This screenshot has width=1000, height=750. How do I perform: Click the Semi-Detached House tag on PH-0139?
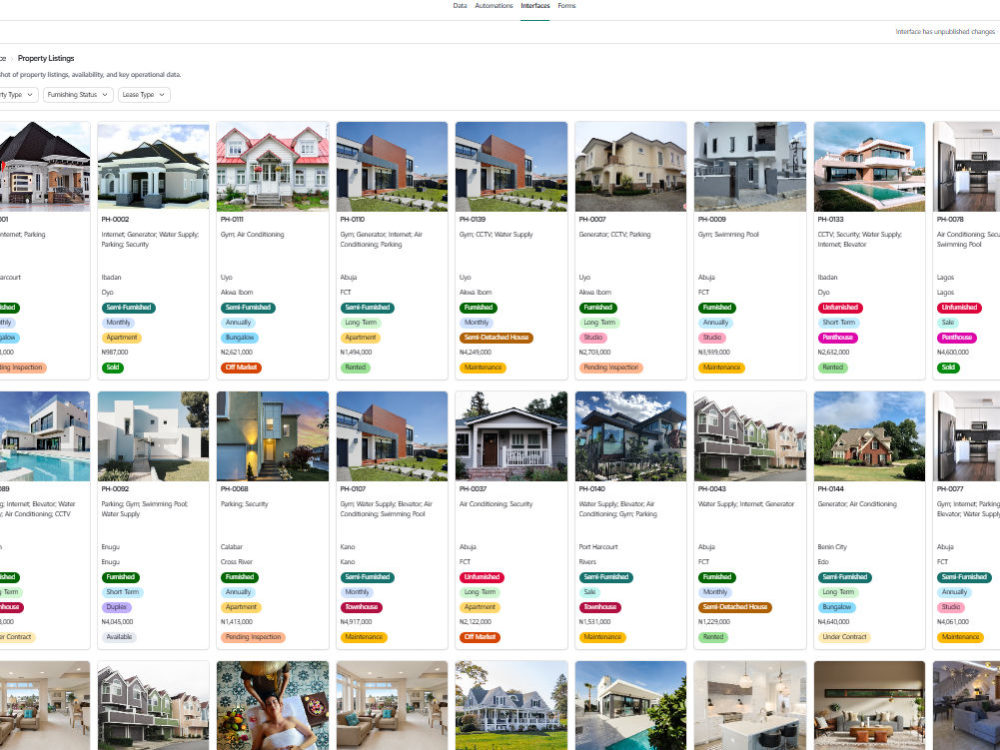tap(496, 338)
